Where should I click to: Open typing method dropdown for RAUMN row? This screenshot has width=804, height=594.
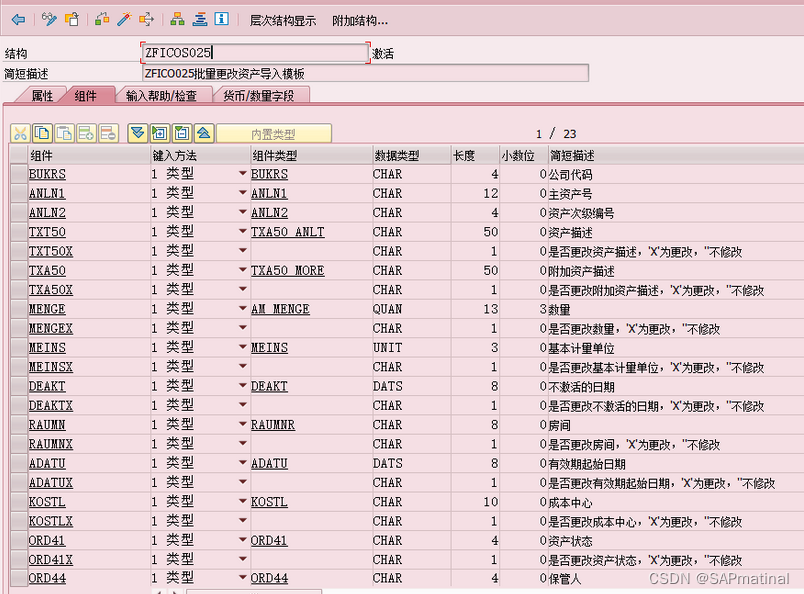click(x=243, y=424)
